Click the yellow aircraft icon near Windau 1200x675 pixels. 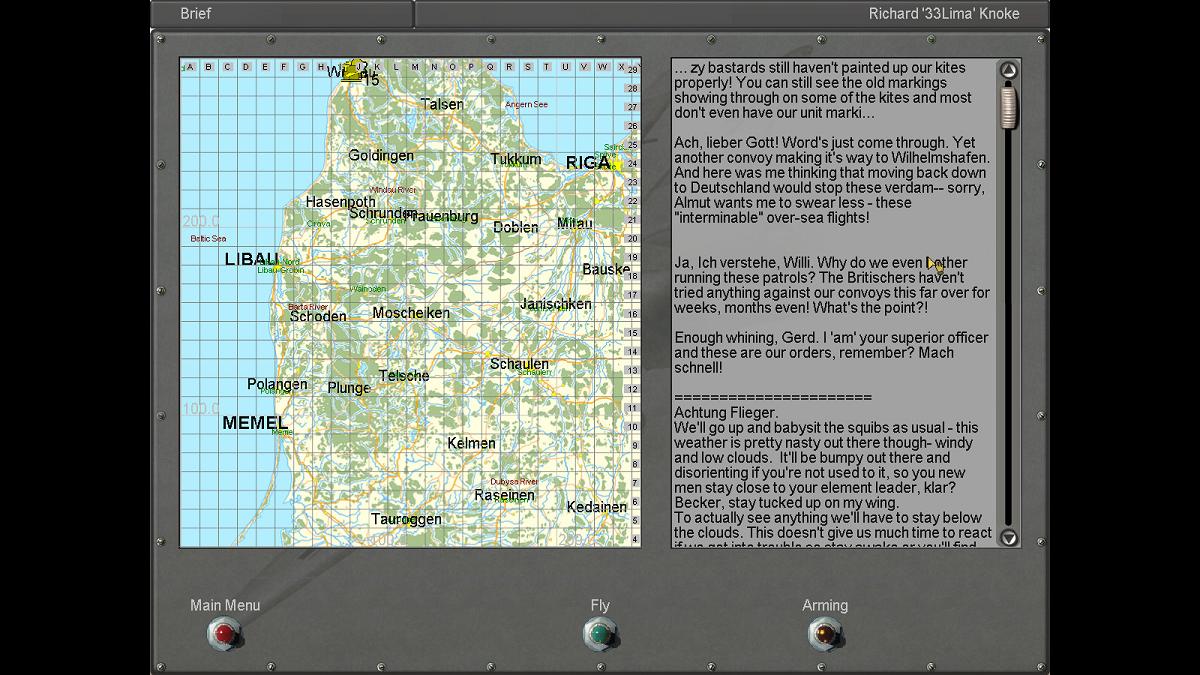pyautogui.click(x=353, y=71)
